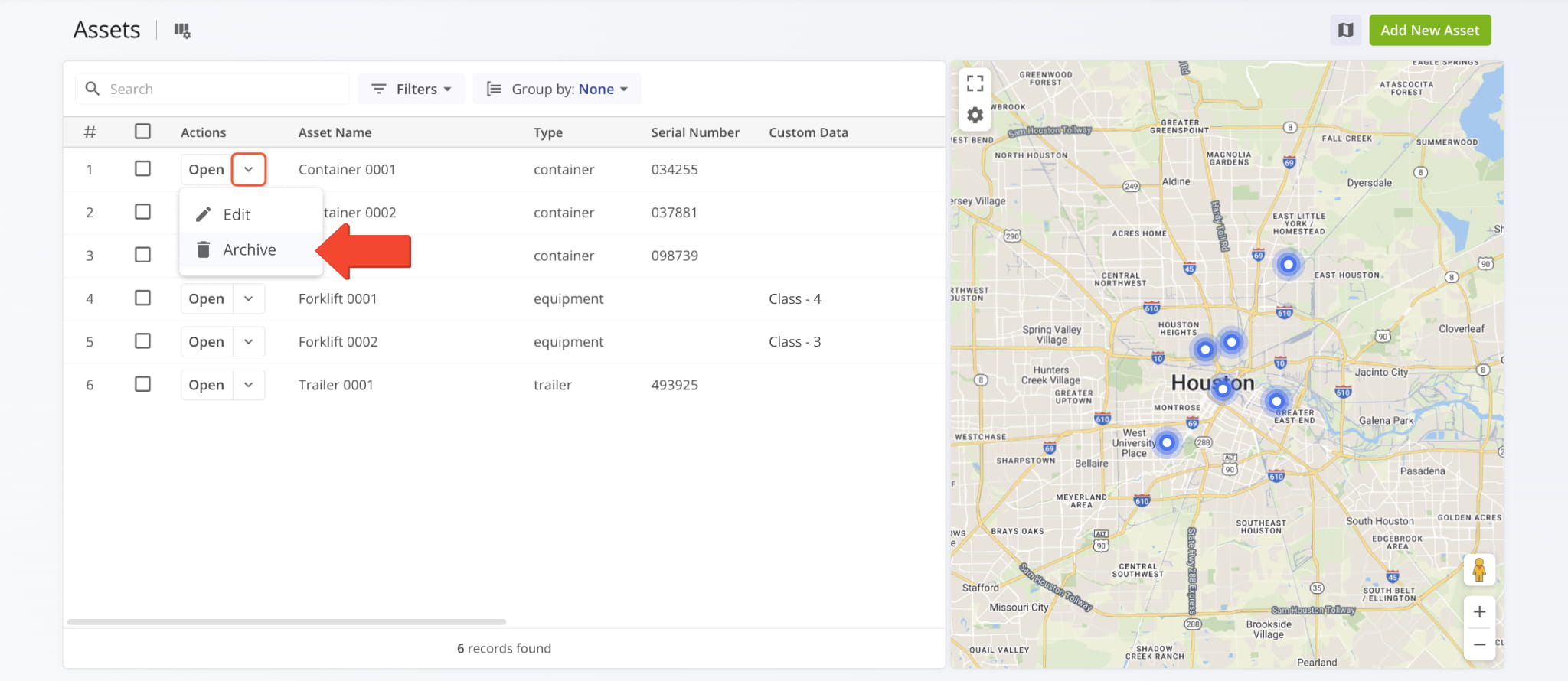Click the Class - 3 custom data cell
The image size is (1568, 681).
(795, 341)
